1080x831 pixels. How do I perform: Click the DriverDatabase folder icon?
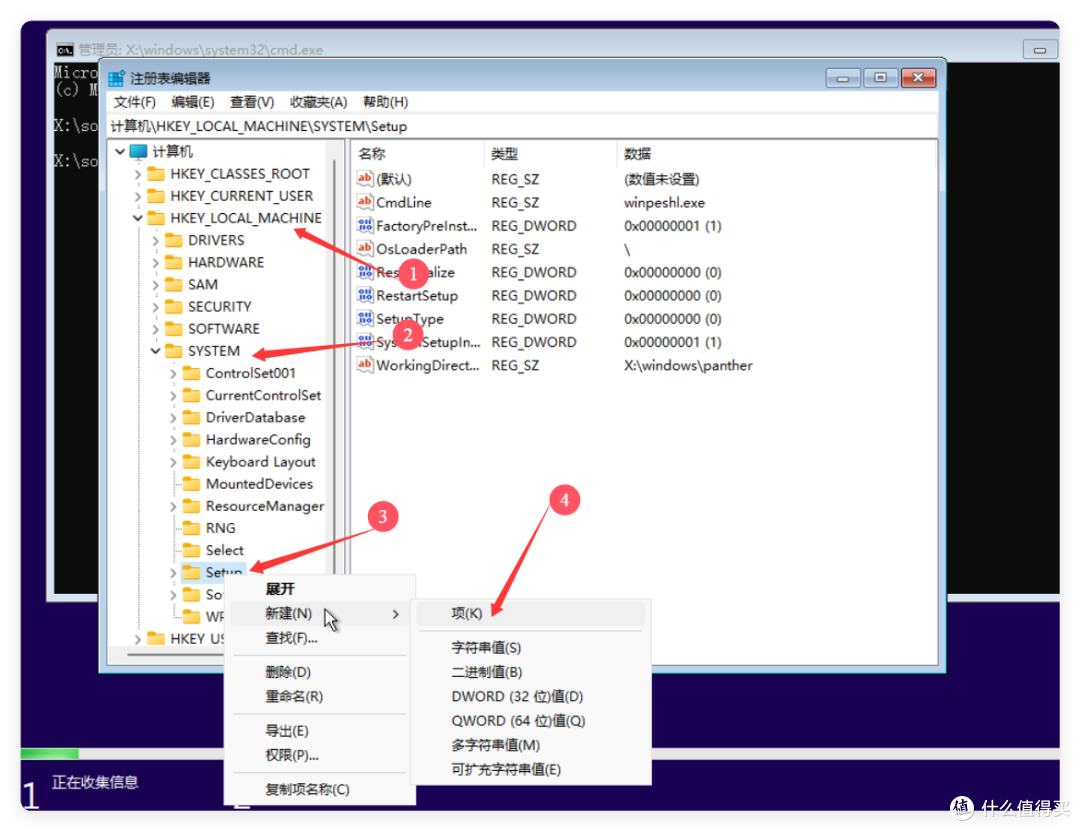[192, 417]
